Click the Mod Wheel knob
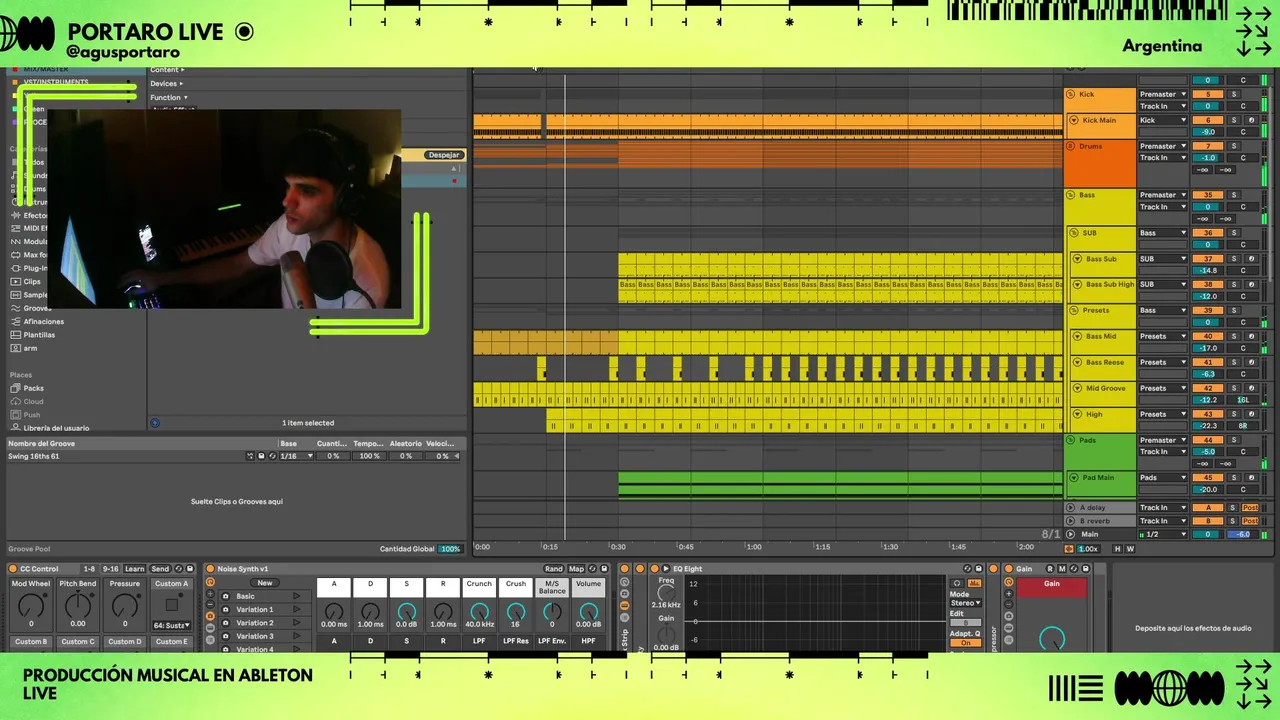Image resolution: width=1280 pixels, height=720 pixels. pos(31,606)
